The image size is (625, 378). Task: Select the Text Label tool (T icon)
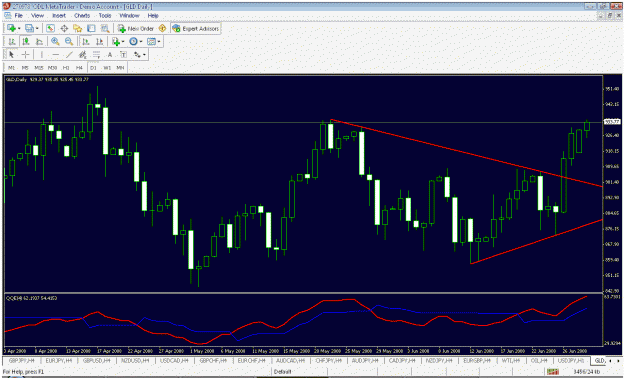coord(124,55)
